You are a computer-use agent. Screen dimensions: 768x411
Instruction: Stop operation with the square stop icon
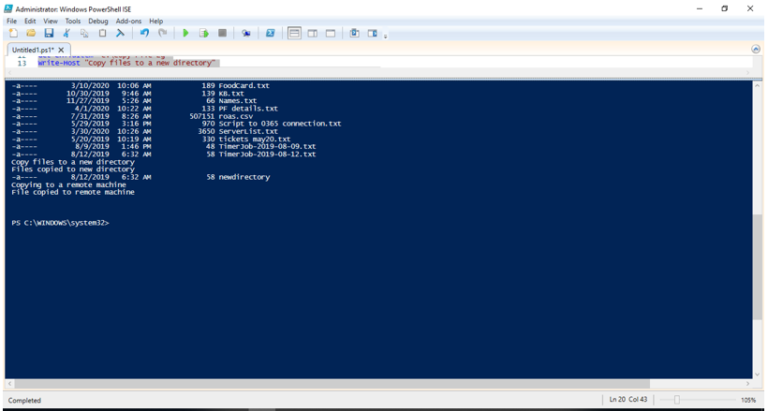pos(222,33)
